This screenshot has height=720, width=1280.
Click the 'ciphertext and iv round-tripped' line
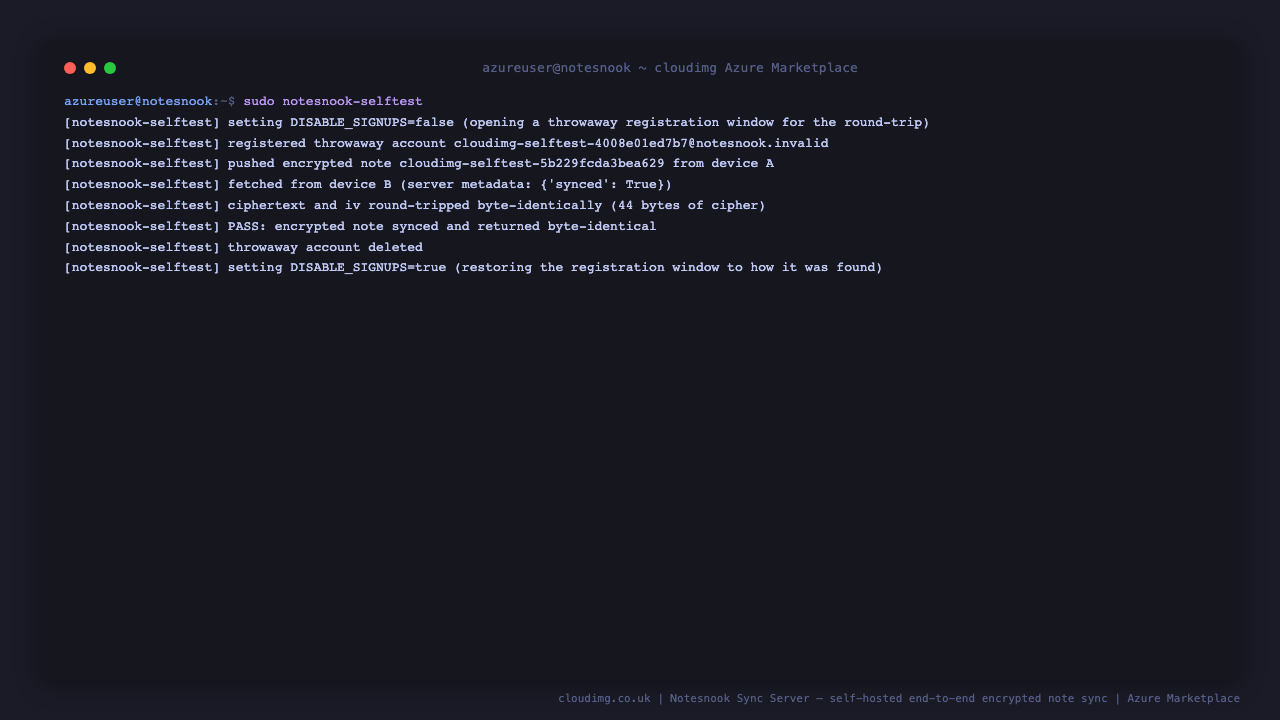(x=415, y=206)
